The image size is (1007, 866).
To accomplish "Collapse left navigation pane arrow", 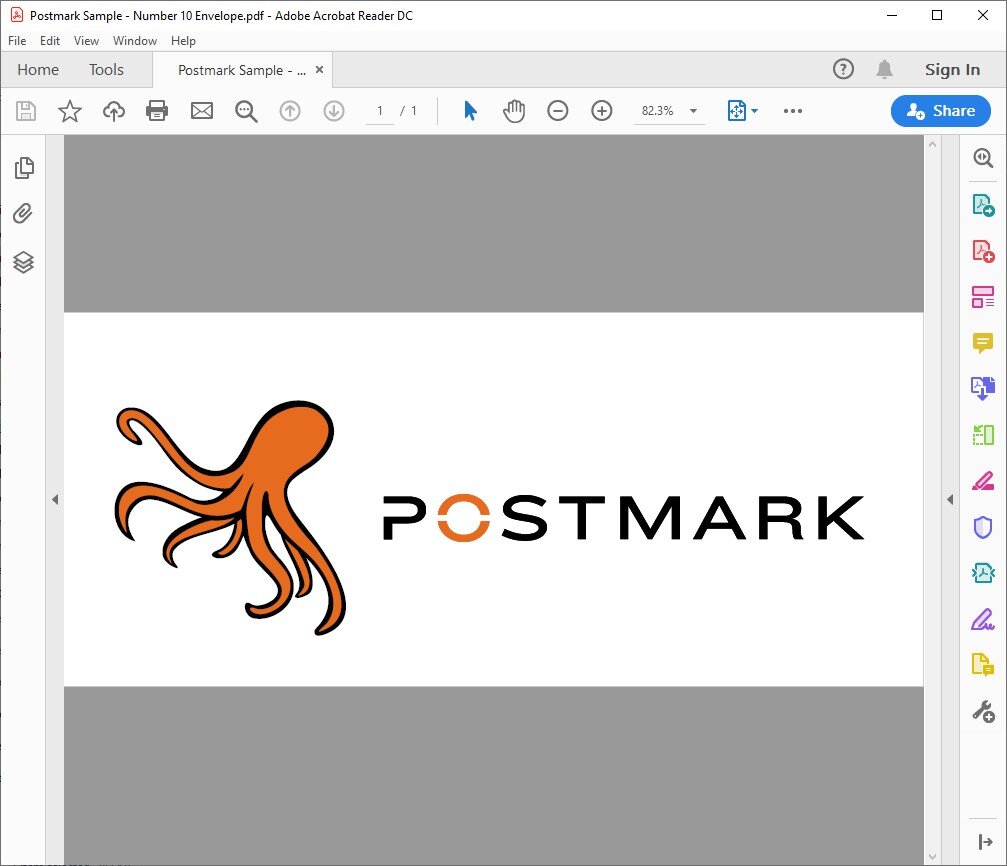I will pos(55,499).
